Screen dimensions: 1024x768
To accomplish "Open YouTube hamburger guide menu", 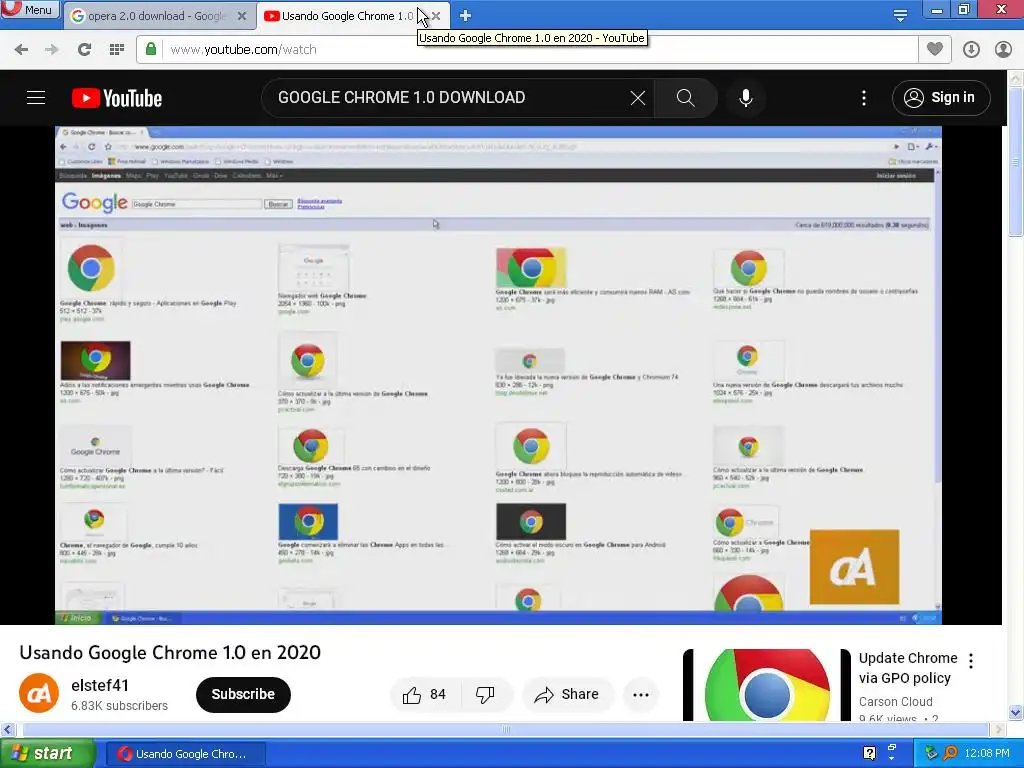I will (x=36, y=98).
